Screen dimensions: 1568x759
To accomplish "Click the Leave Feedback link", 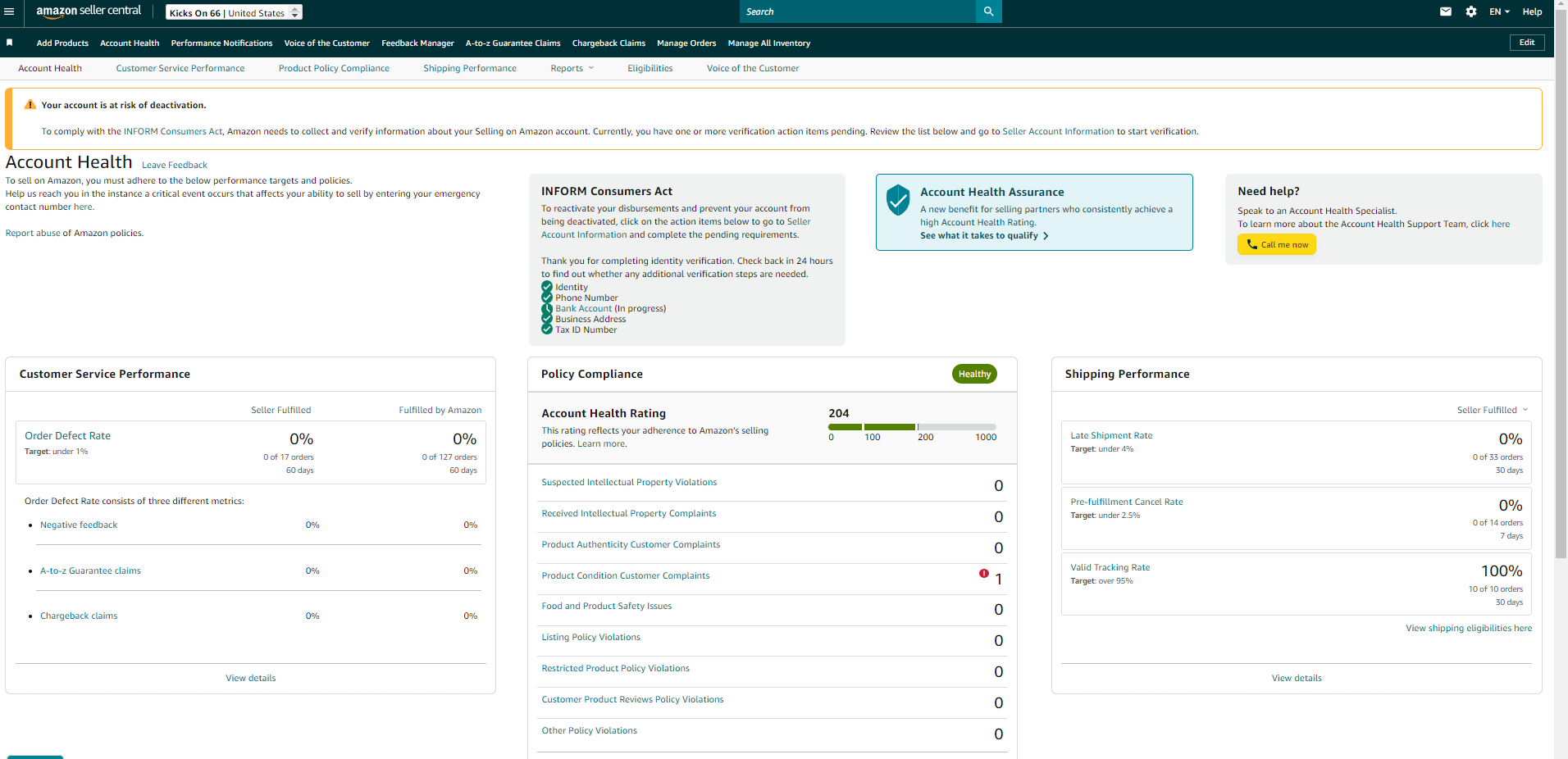I will [175, 165].
